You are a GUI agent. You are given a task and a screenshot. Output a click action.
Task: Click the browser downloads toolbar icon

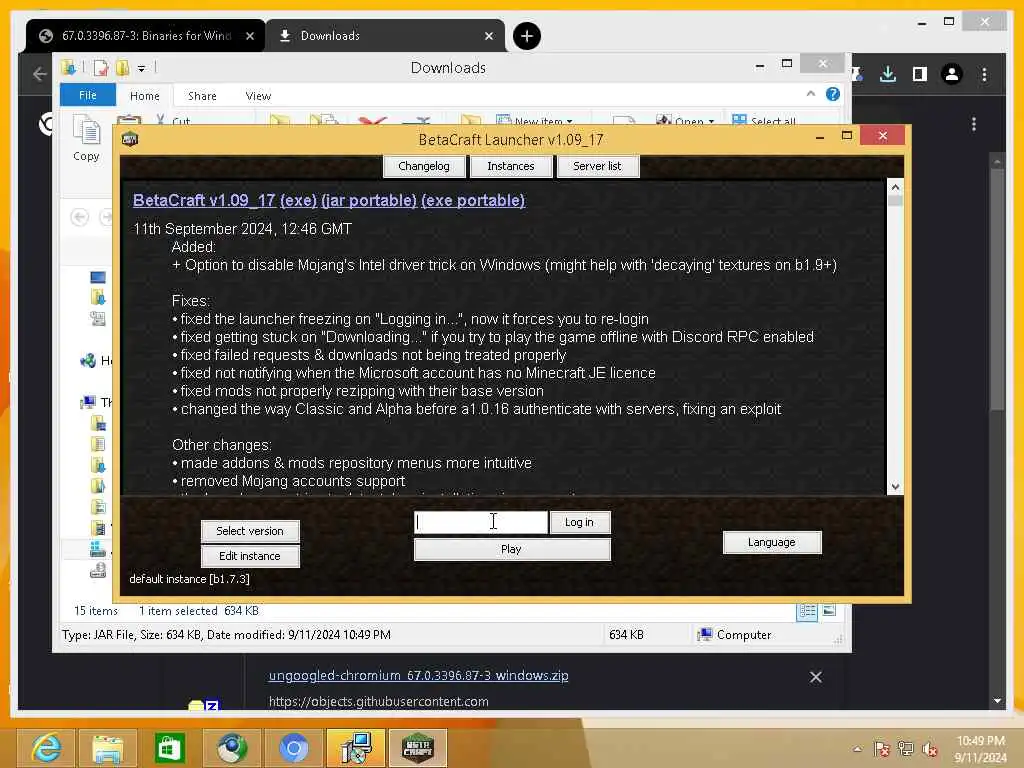[888, 74]
